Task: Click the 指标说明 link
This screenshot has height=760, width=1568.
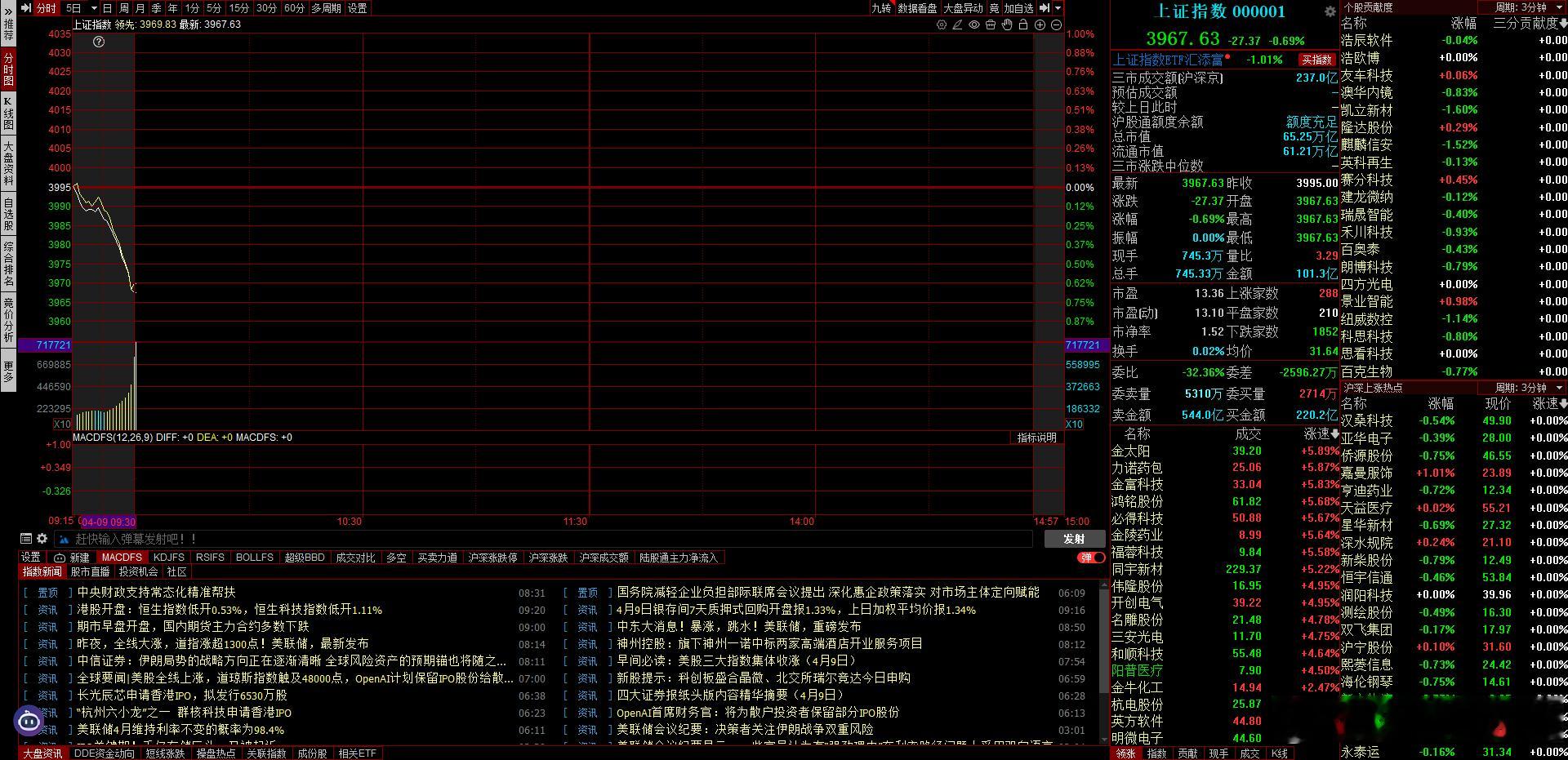Action: [1036, 438]
